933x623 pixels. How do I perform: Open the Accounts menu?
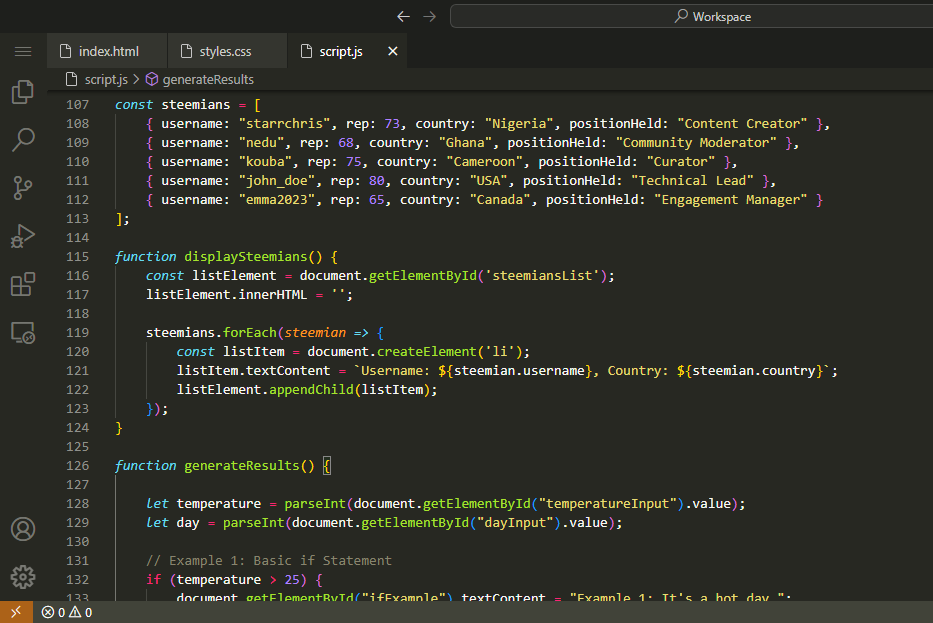click(x=23, y=529)
